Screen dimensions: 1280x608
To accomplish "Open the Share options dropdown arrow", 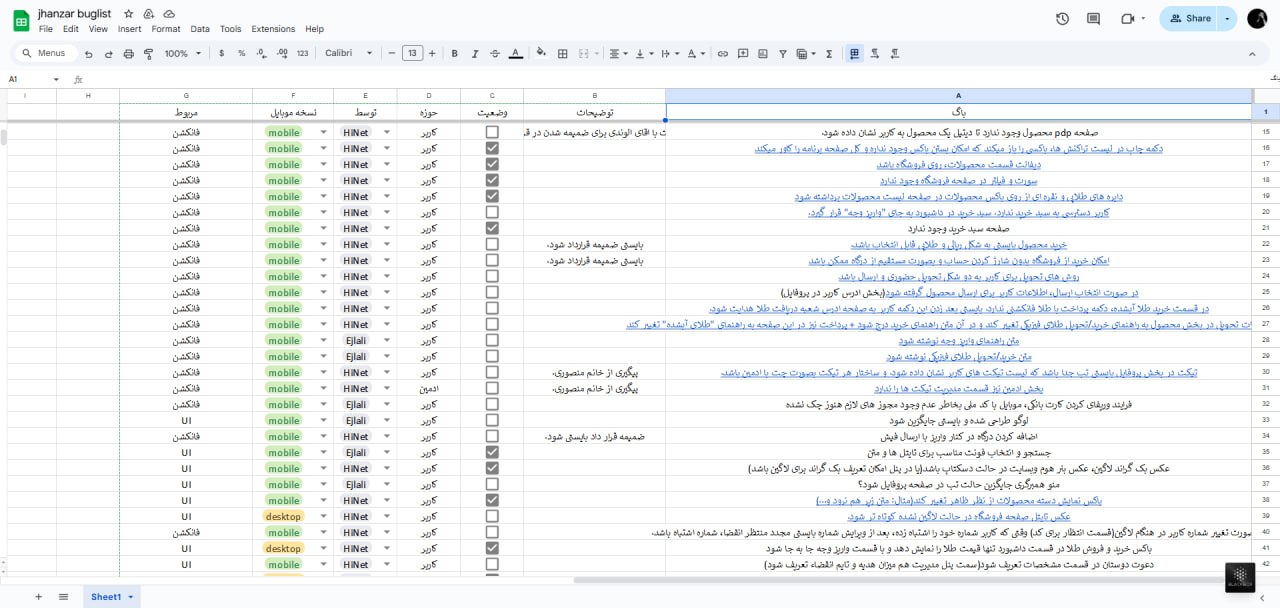I will tap(1226, 18).
